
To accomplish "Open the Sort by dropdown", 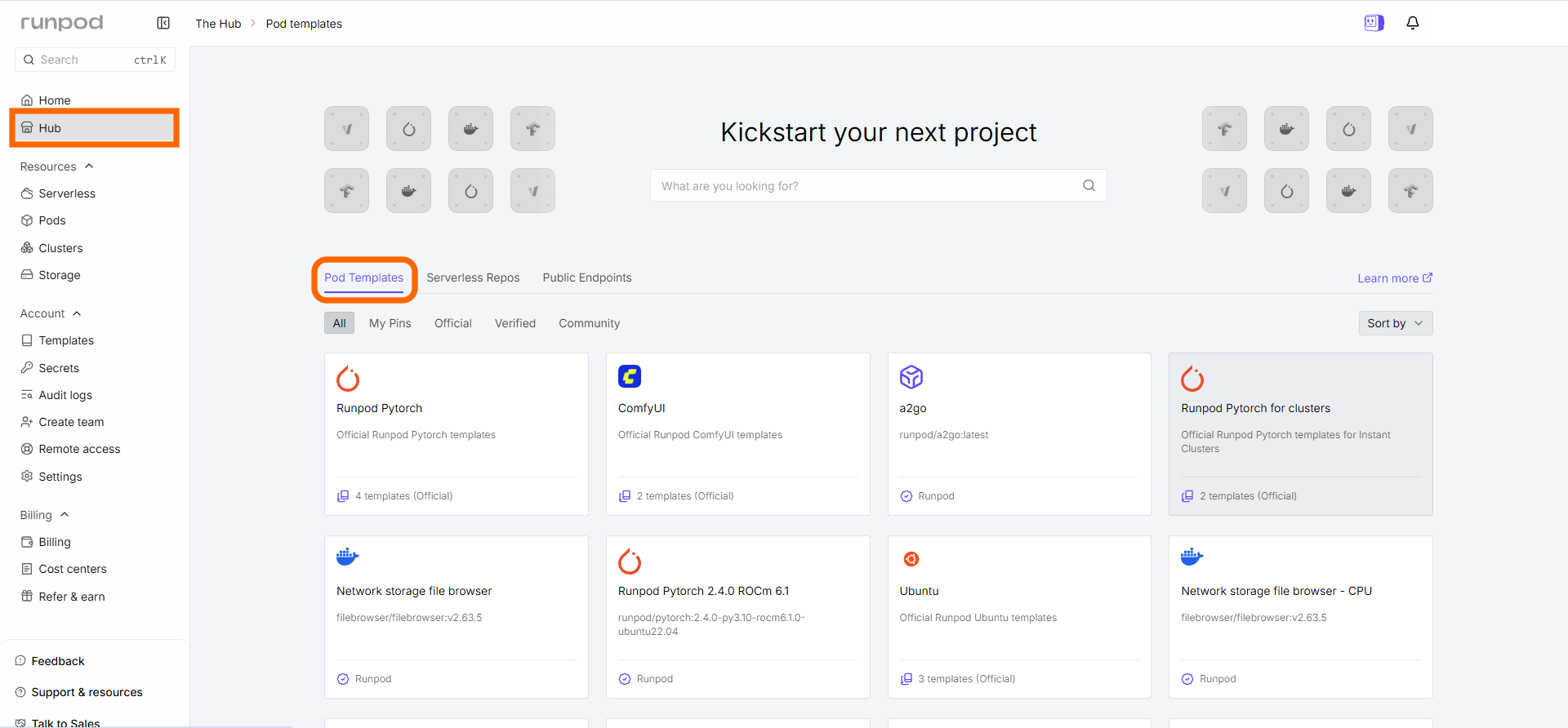I will (1396, 323).
